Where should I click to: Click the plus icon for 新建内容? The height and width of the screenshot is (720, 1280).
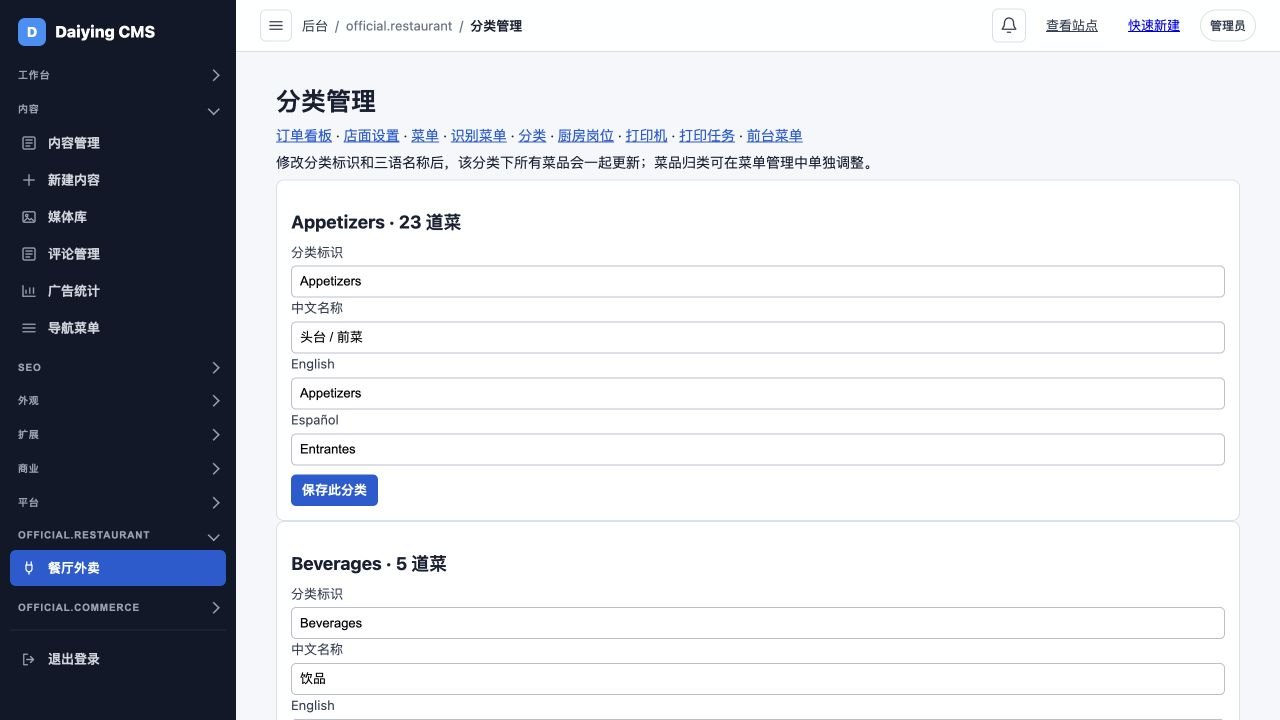click(x=29, y=180)
